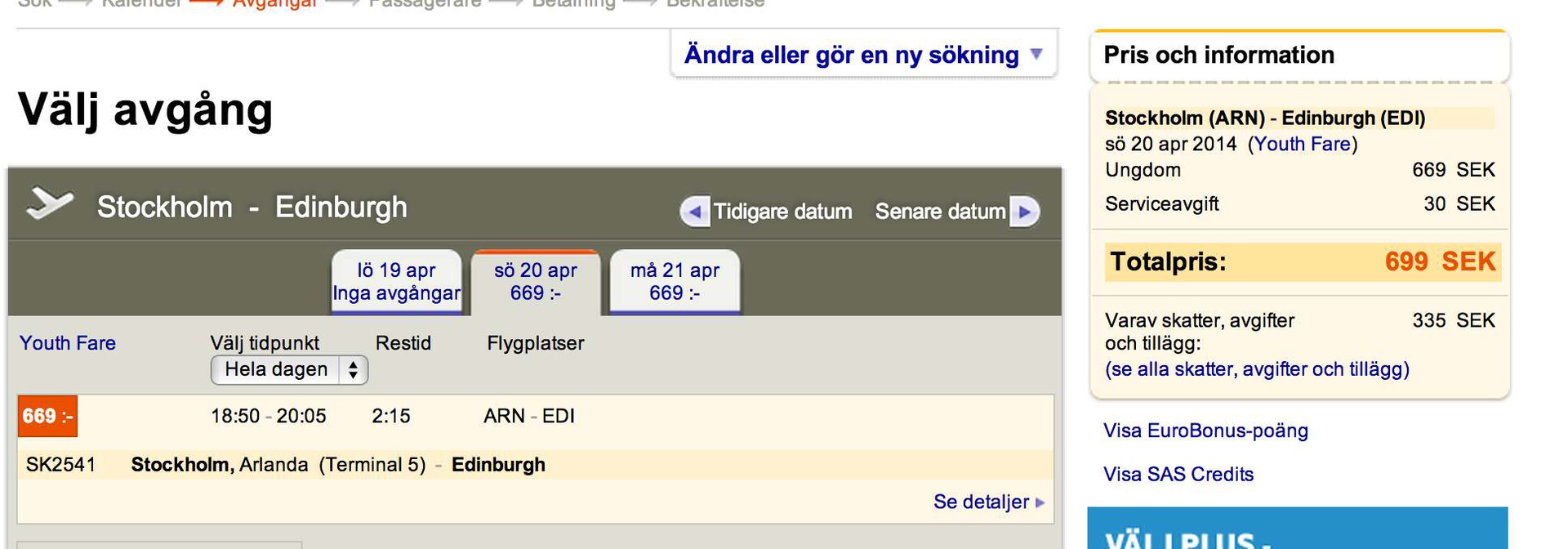Screen dimensions: 1568x549
Task: Click the SK2541 flight number
Action: (x=60, y=465)
